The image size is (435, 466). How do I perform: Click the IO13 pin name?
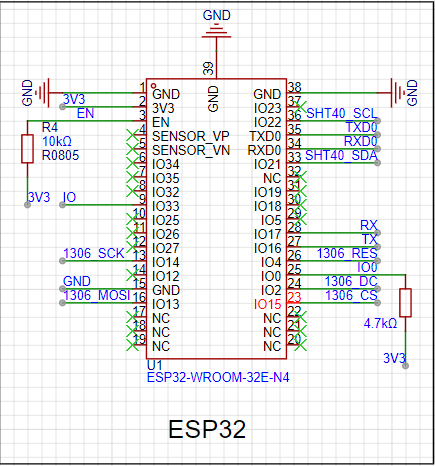pos(166,304)
